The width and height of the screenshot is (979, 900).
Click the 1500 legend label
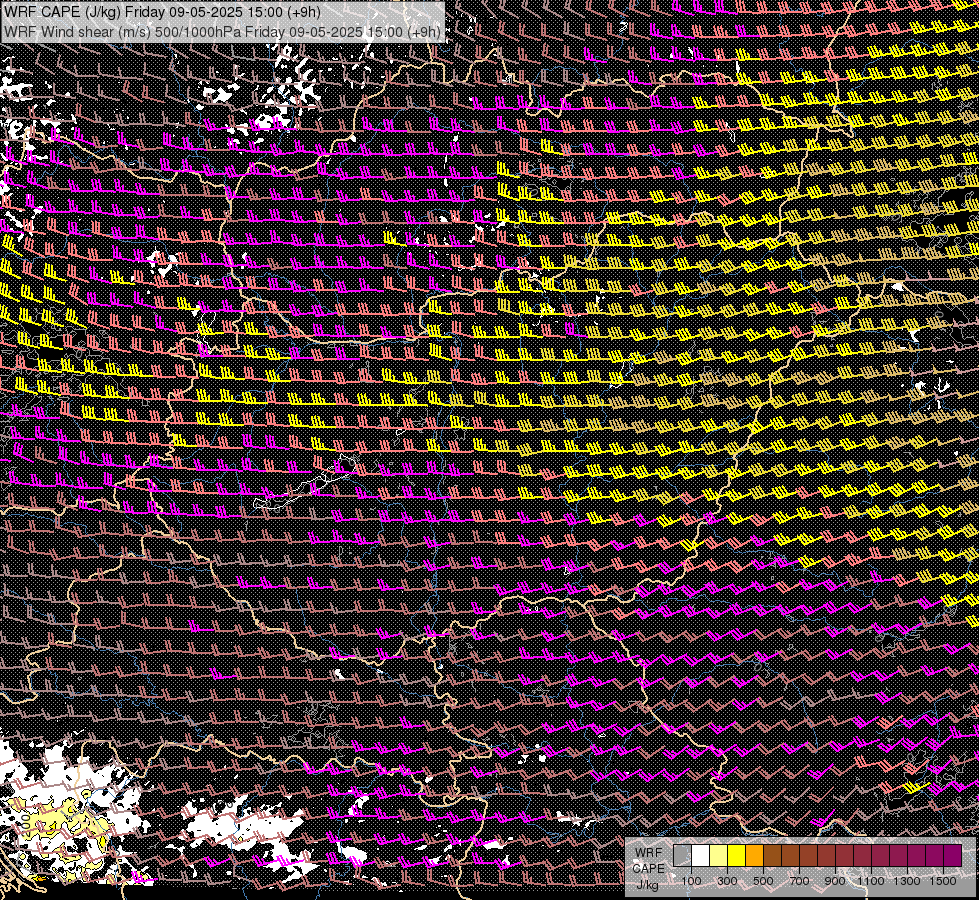(943, 881)
